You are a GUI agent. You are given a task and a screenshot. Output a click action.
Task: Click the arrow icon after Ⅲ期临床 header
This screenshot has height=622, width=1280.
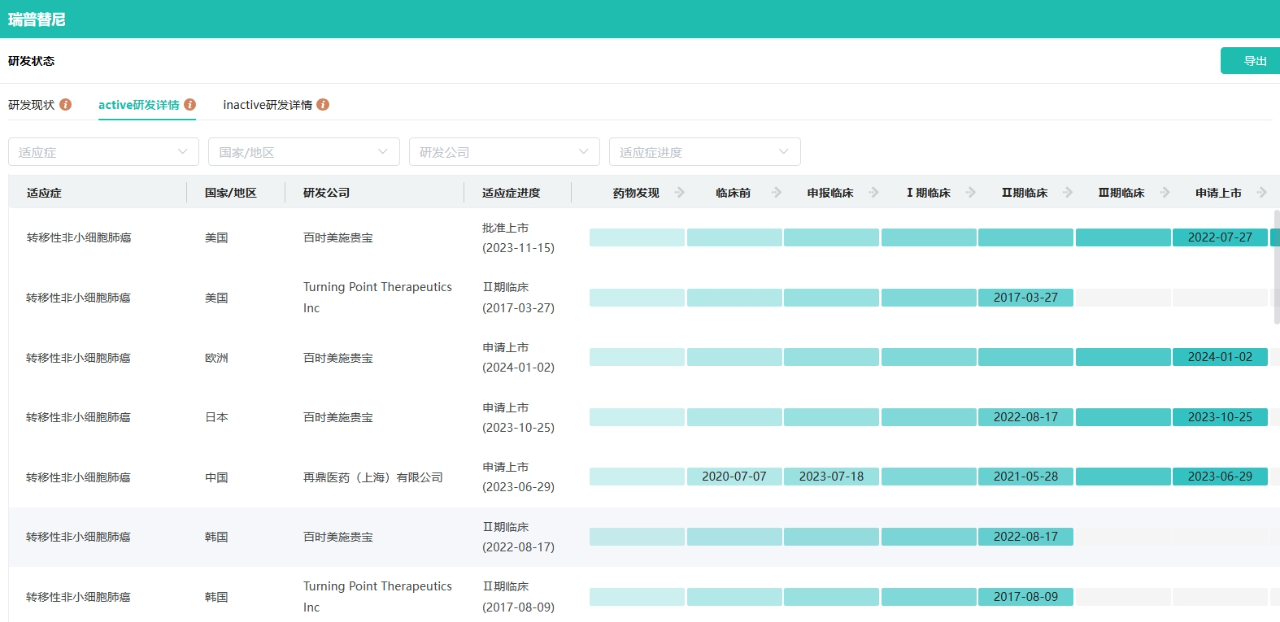[x=1164, y=193]
